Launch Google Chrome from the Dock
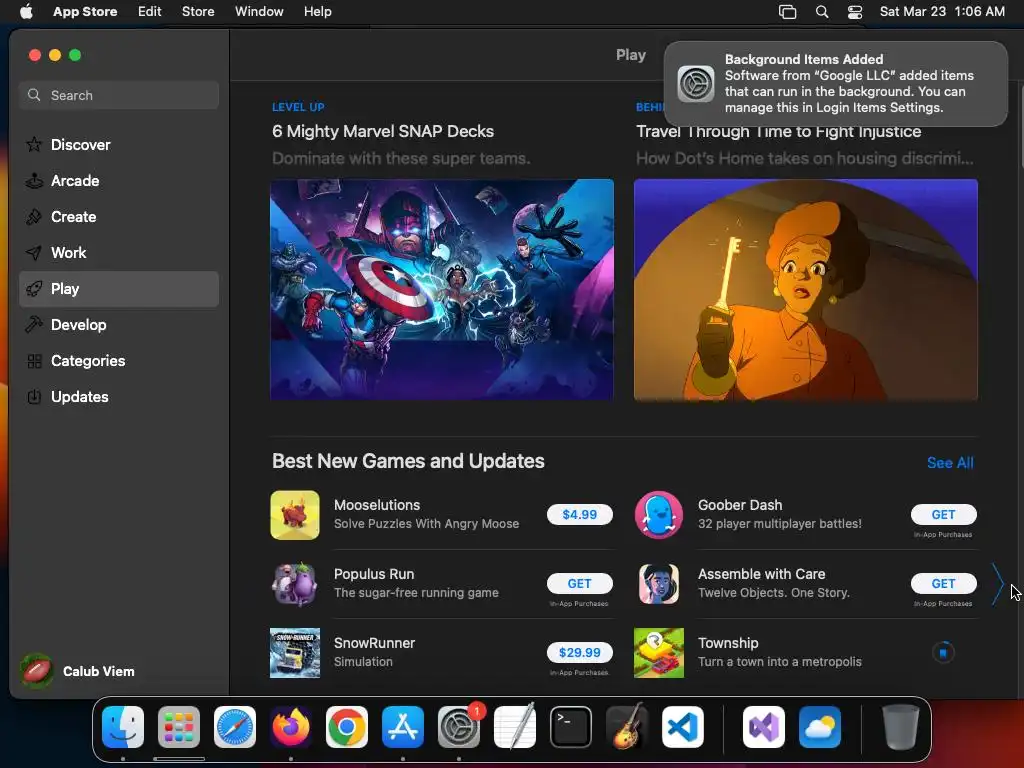This screenshot has height=768, width=1024. (347, 727)
